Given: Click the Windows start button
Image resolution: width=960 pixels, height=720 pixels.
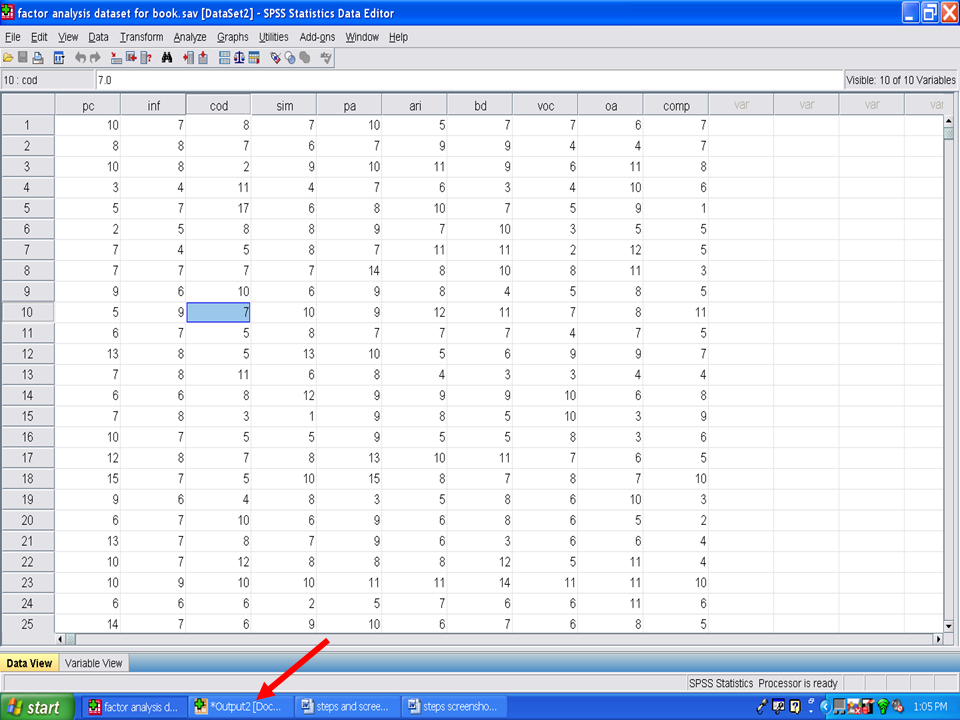Looking at the screenshot, I should [37, 707].
